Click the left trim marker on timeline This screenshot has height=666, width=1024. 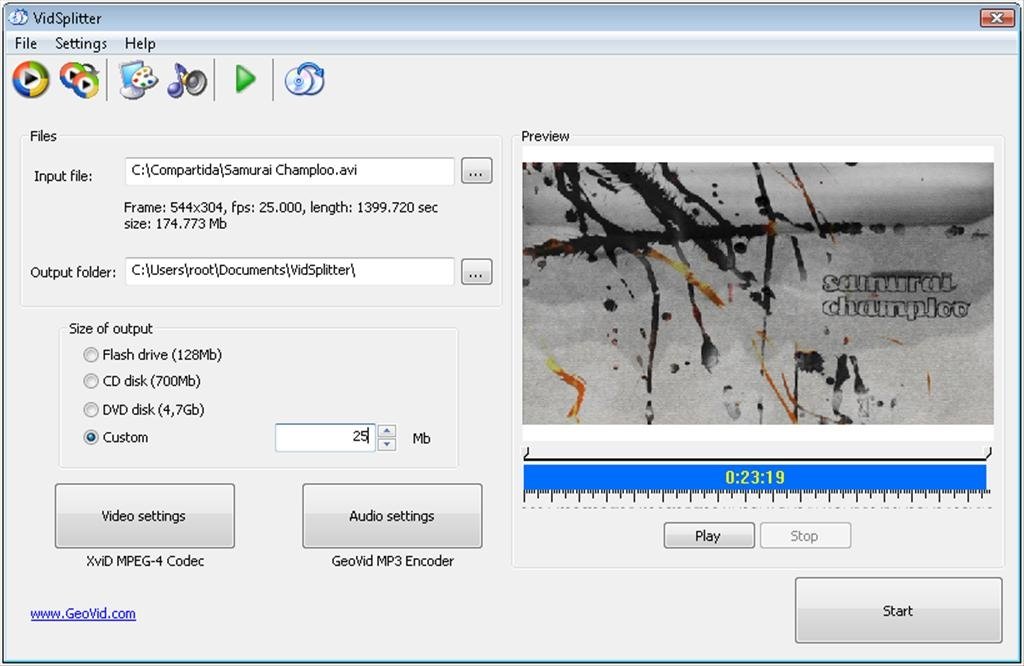[x=526, y=452]
